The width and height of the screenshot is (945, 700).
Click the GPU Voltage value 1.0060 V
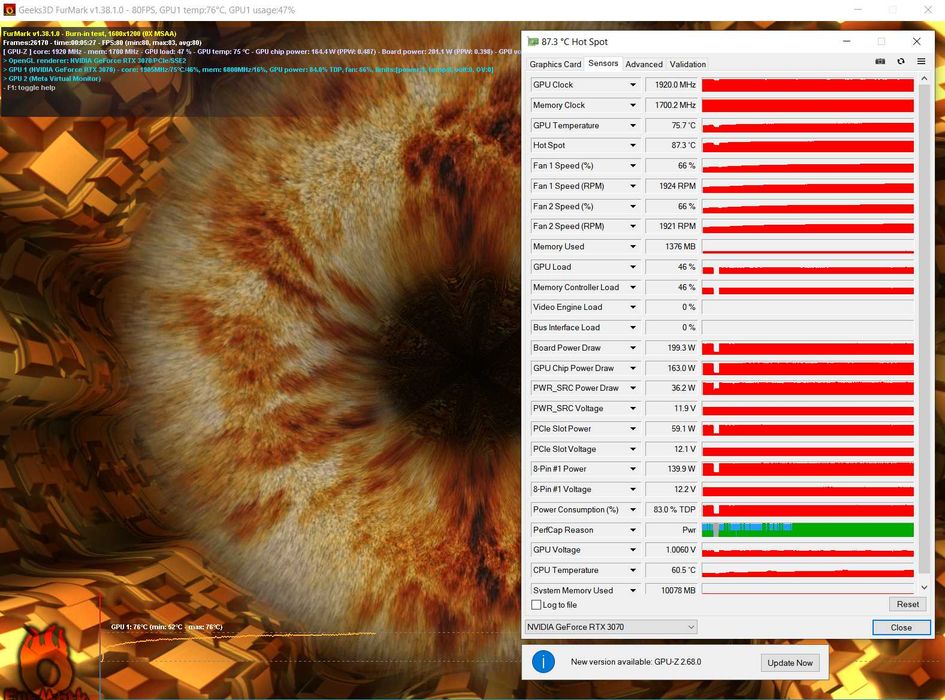pos(671,550)
